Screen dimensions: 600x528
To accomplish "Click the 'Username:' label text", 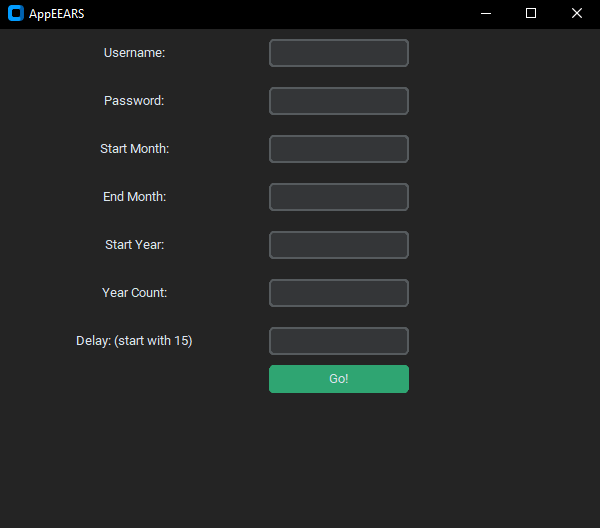I will point(134,53).
